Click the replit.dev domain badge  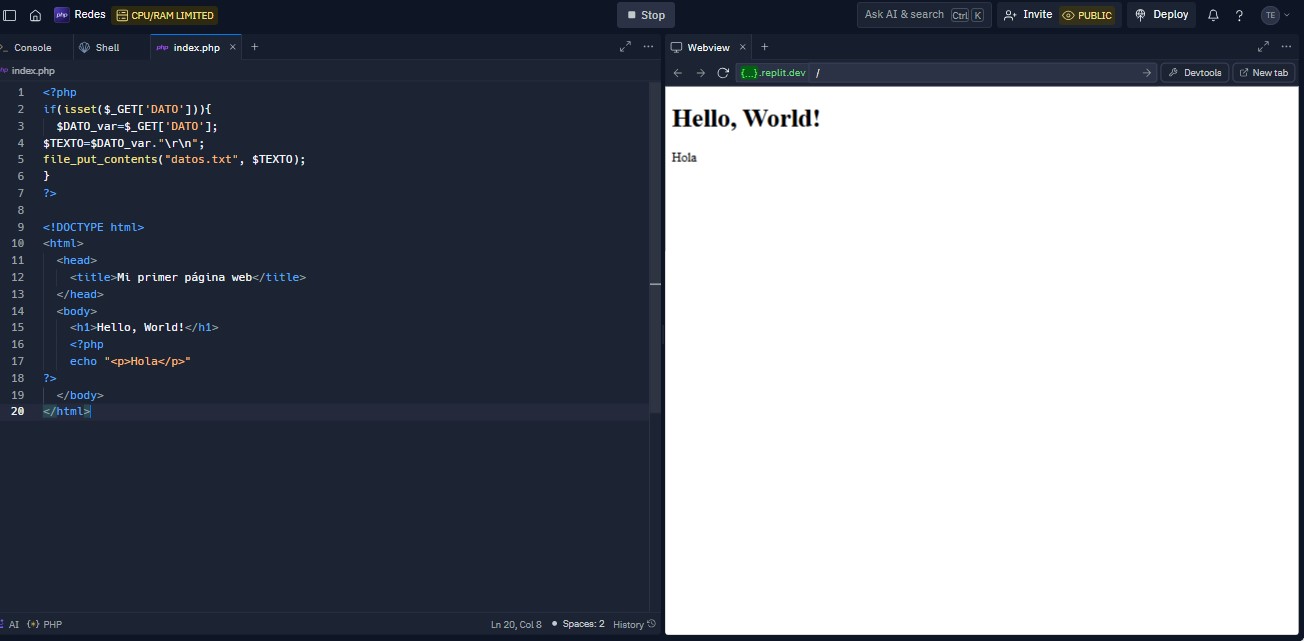(772, 73)
